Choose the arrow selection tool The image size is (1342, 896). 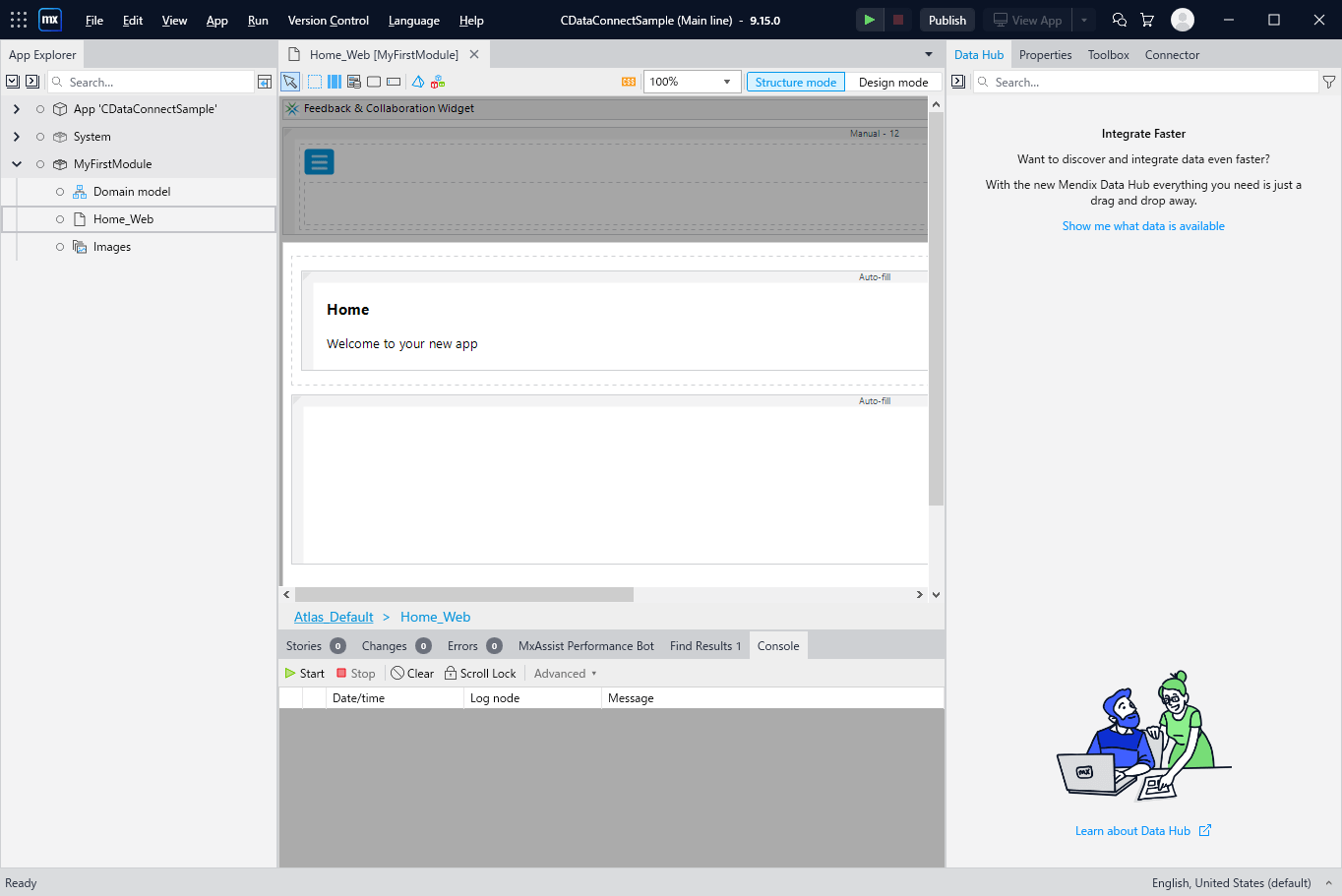[290, 82]
